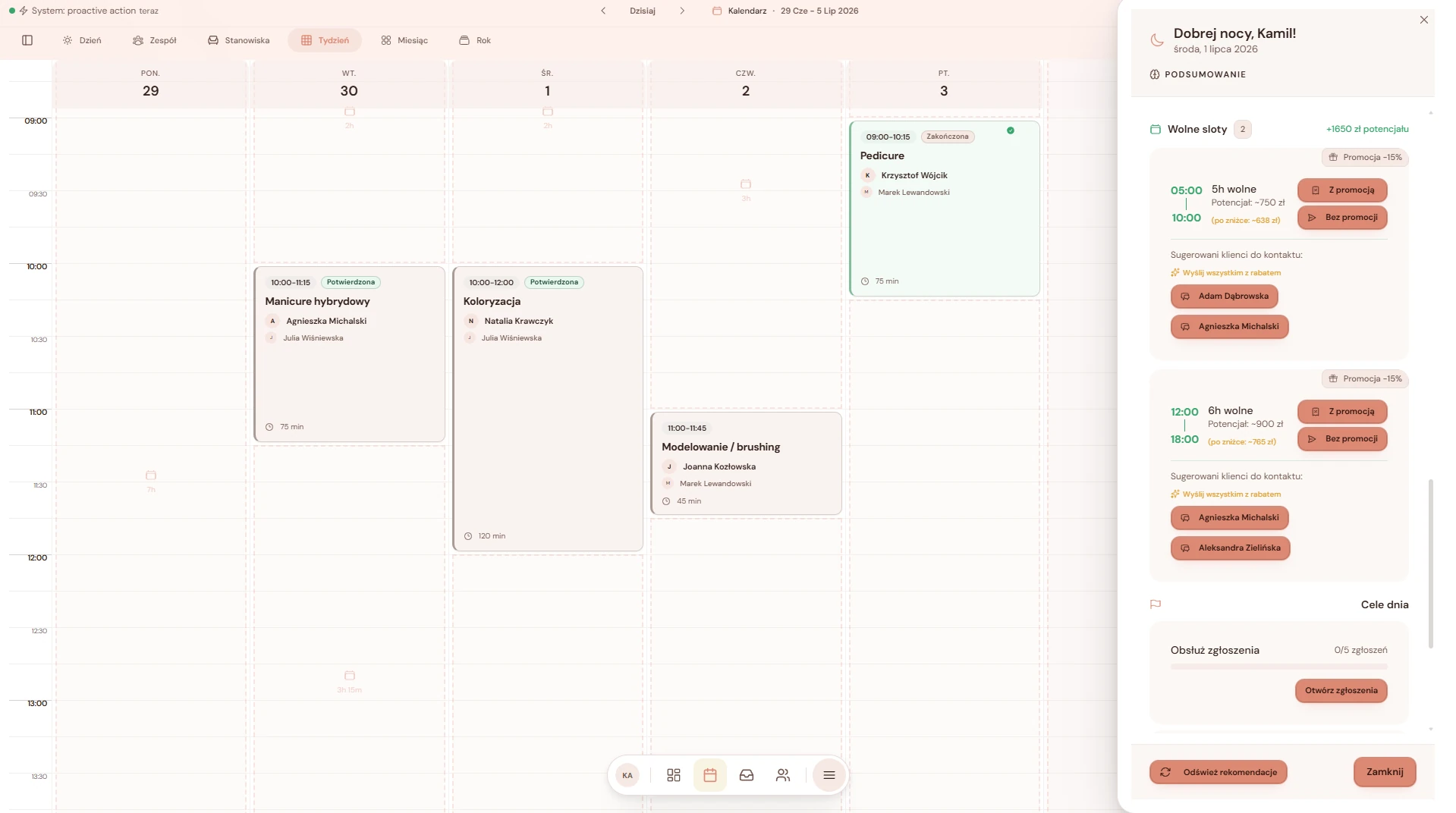Switch to the Dzień view tab

[82, 40]
